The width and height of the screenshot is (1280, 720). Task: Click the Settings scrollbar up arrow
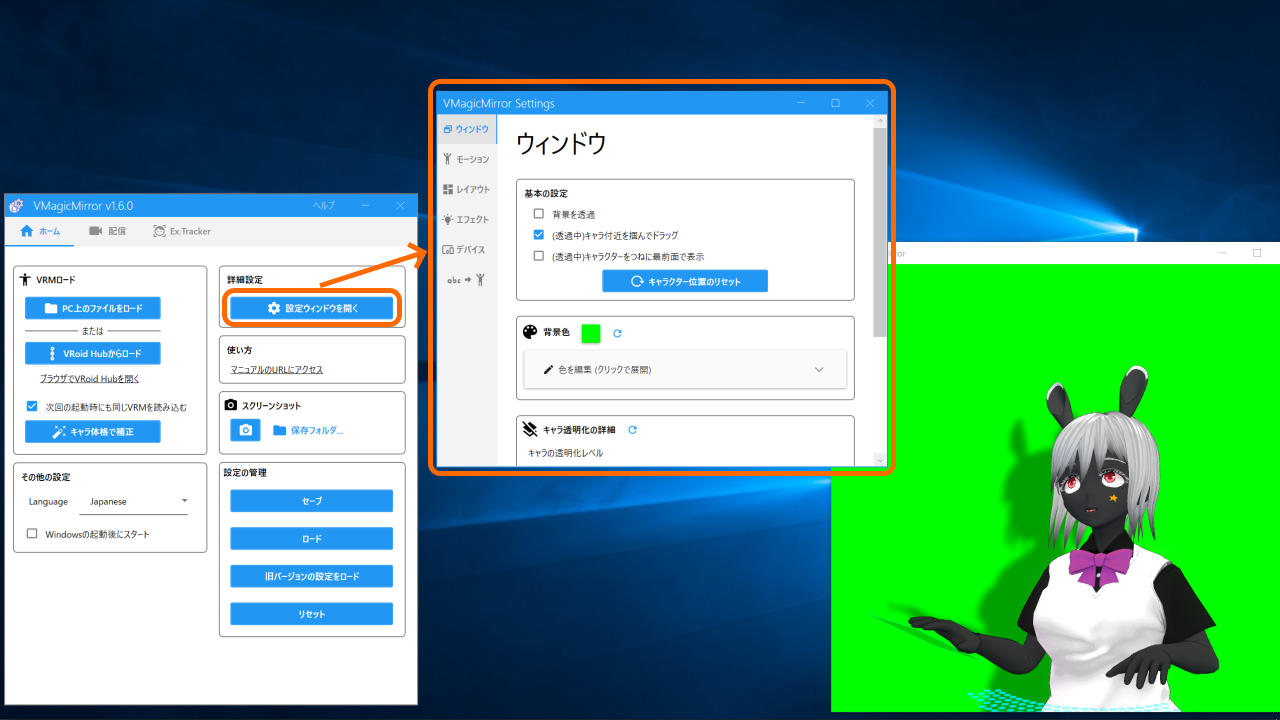pos(880,121)
